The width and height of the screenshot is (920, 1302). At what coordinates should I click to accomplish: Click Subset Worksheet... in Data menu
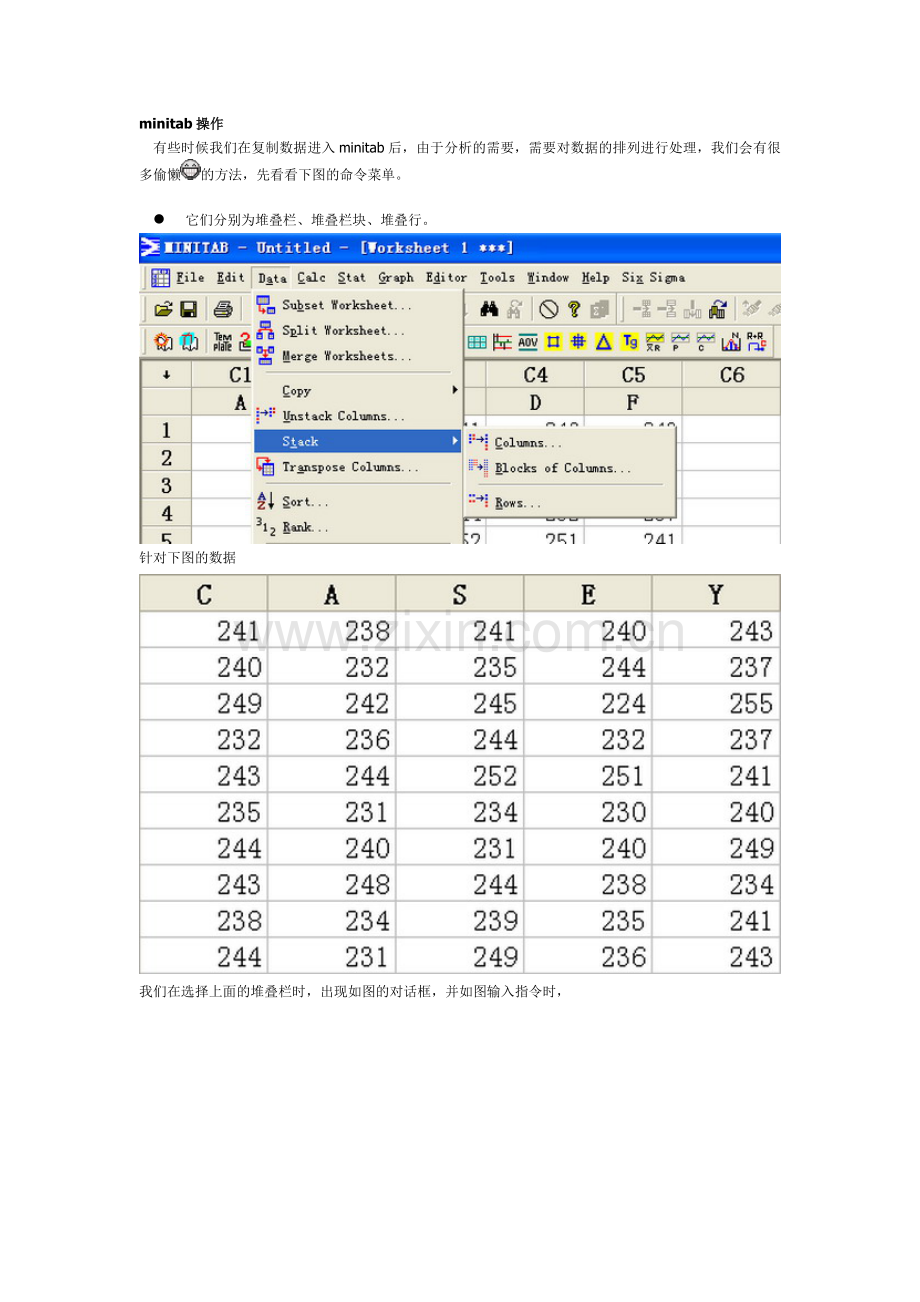[x=346, y=305]
